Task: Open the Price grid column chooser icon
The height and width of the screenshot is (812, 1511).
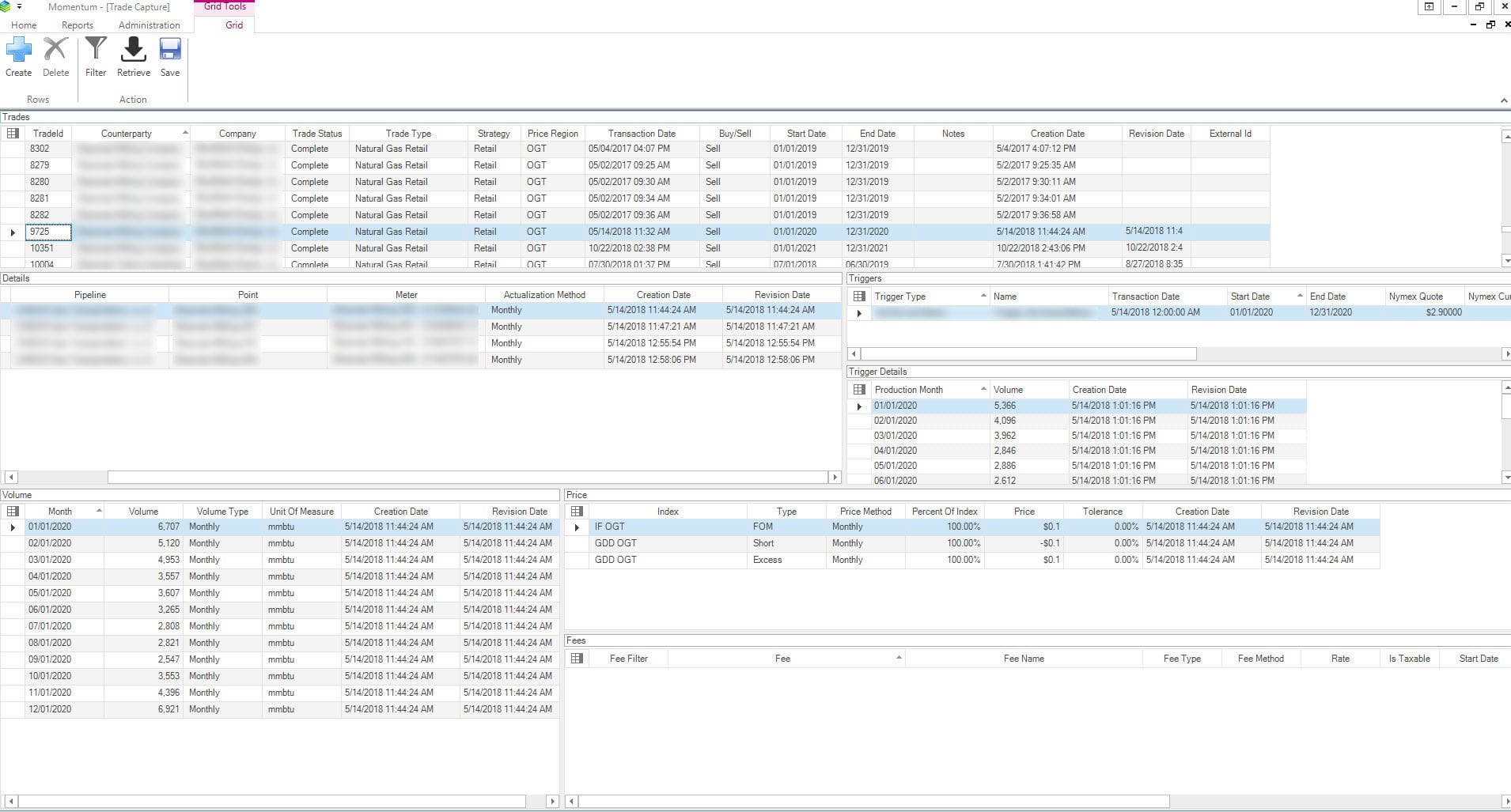Action: (578, 512)
